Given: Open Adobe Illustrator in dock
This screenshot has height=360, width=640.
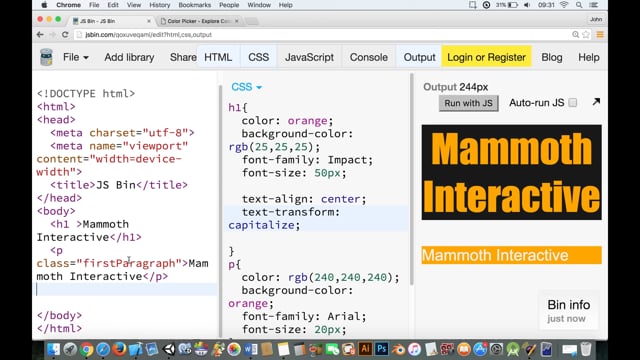Looking at the screenshot, I should click(x=365, y=349).
